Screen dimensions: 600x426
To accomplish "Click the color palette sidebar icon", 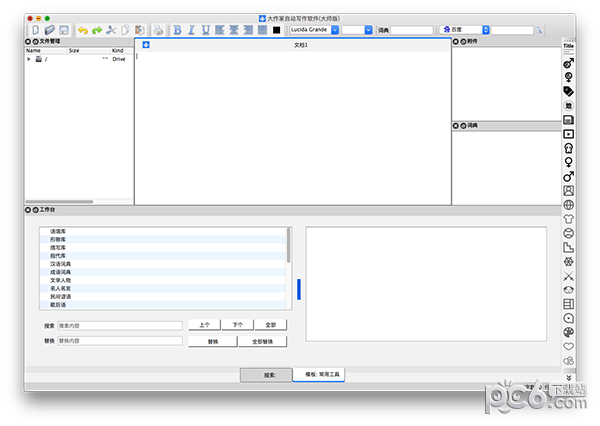I will click(568, 332).
